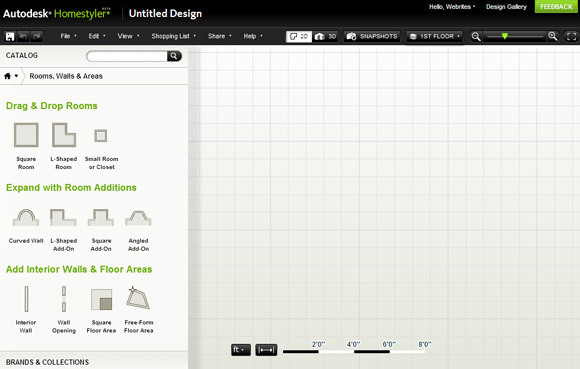Viewport: 580px width, 369px height.
Task: Click the 8'0" scale bar label
Action: point(425,344)
